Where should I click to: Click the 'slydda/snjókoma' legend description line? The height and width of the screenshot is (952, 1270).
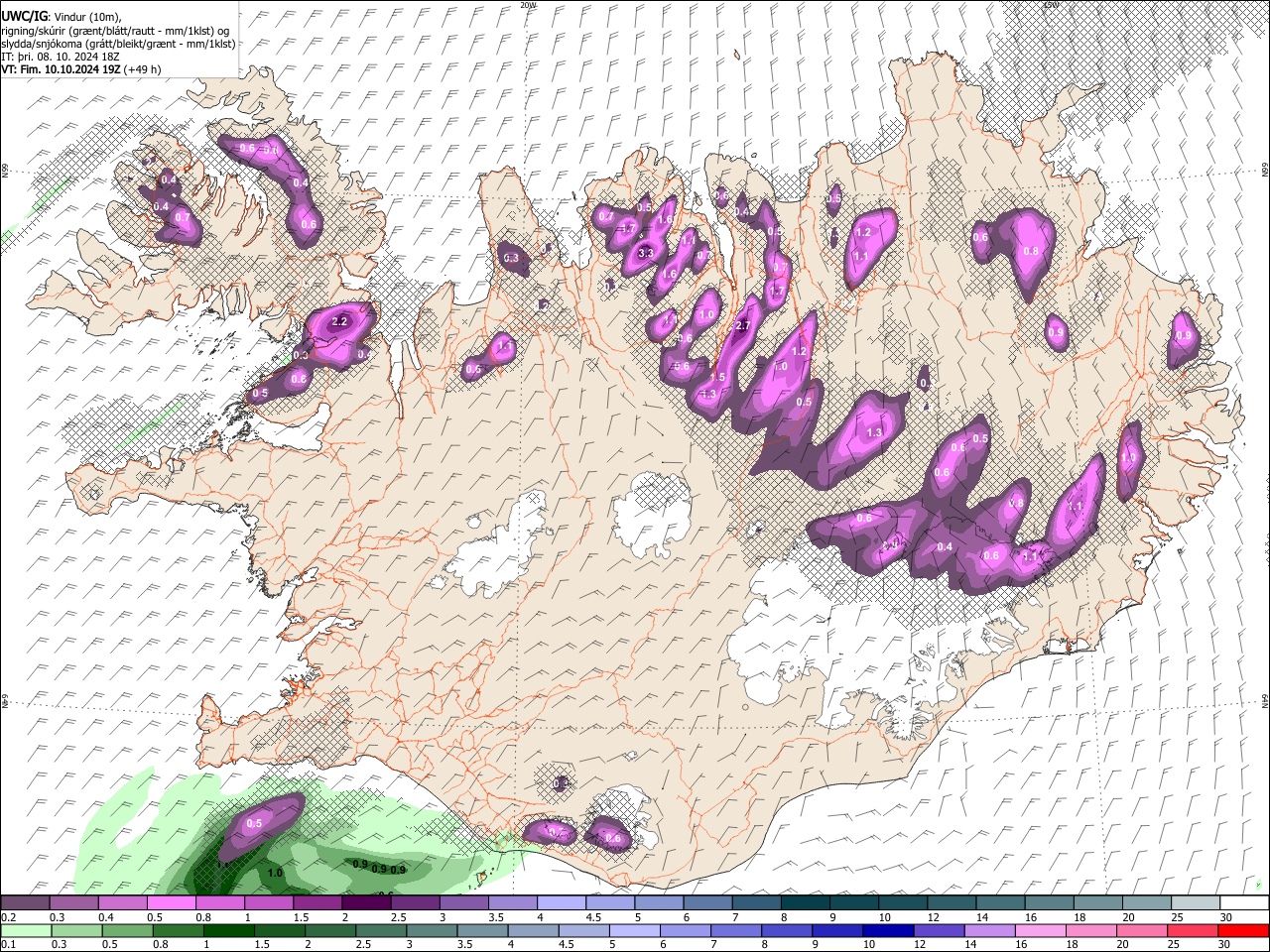pyautogui.click(x=118, y=44)
